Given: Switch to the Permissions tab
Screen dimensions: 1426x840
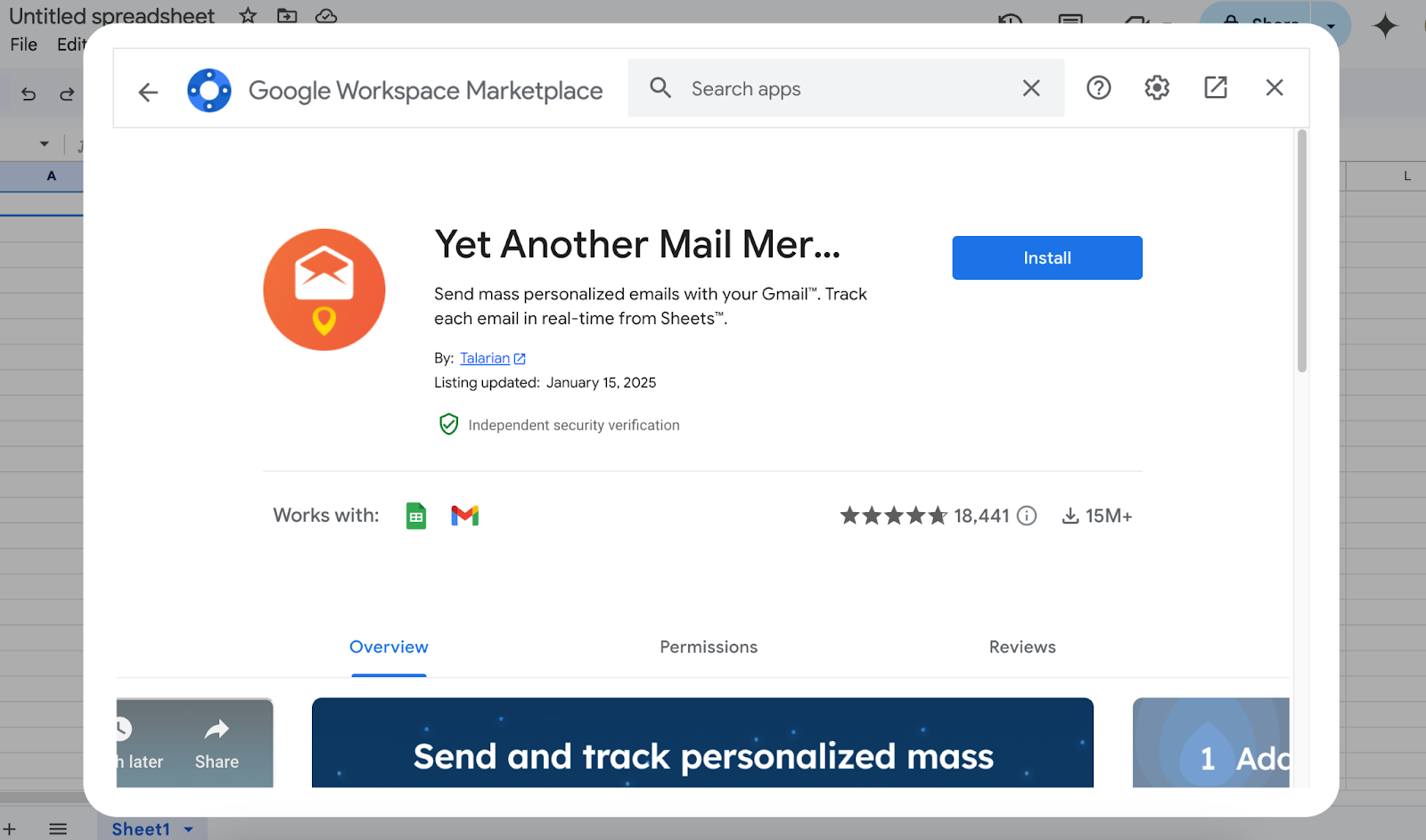Looking at the screenshot, I should pyautogui.click(x=709, y=648).
